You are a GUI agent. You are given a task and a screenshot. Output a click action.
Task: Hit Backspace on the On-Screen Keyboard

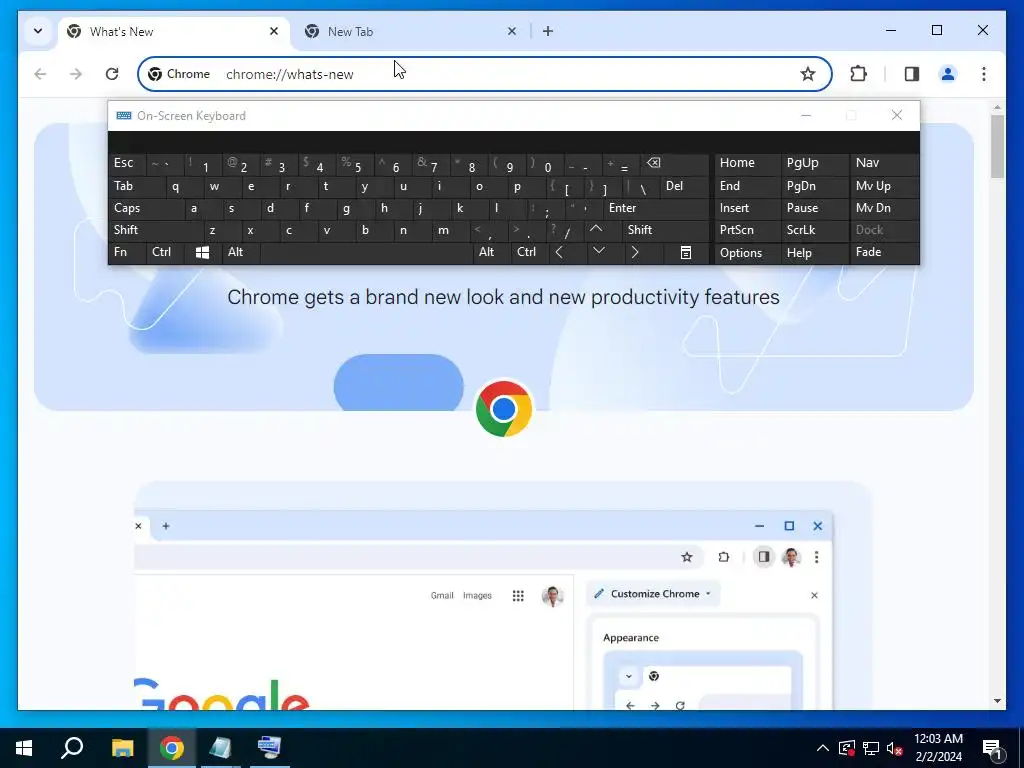tap(675, 163)
